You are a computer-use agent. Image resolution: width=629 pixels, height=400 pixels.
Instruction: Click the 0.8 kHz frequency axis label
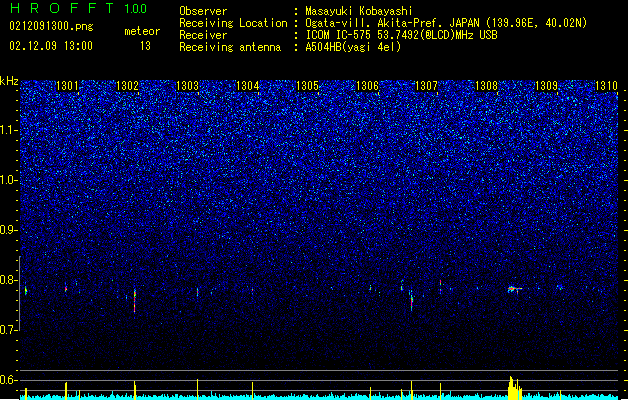point(8,280)
